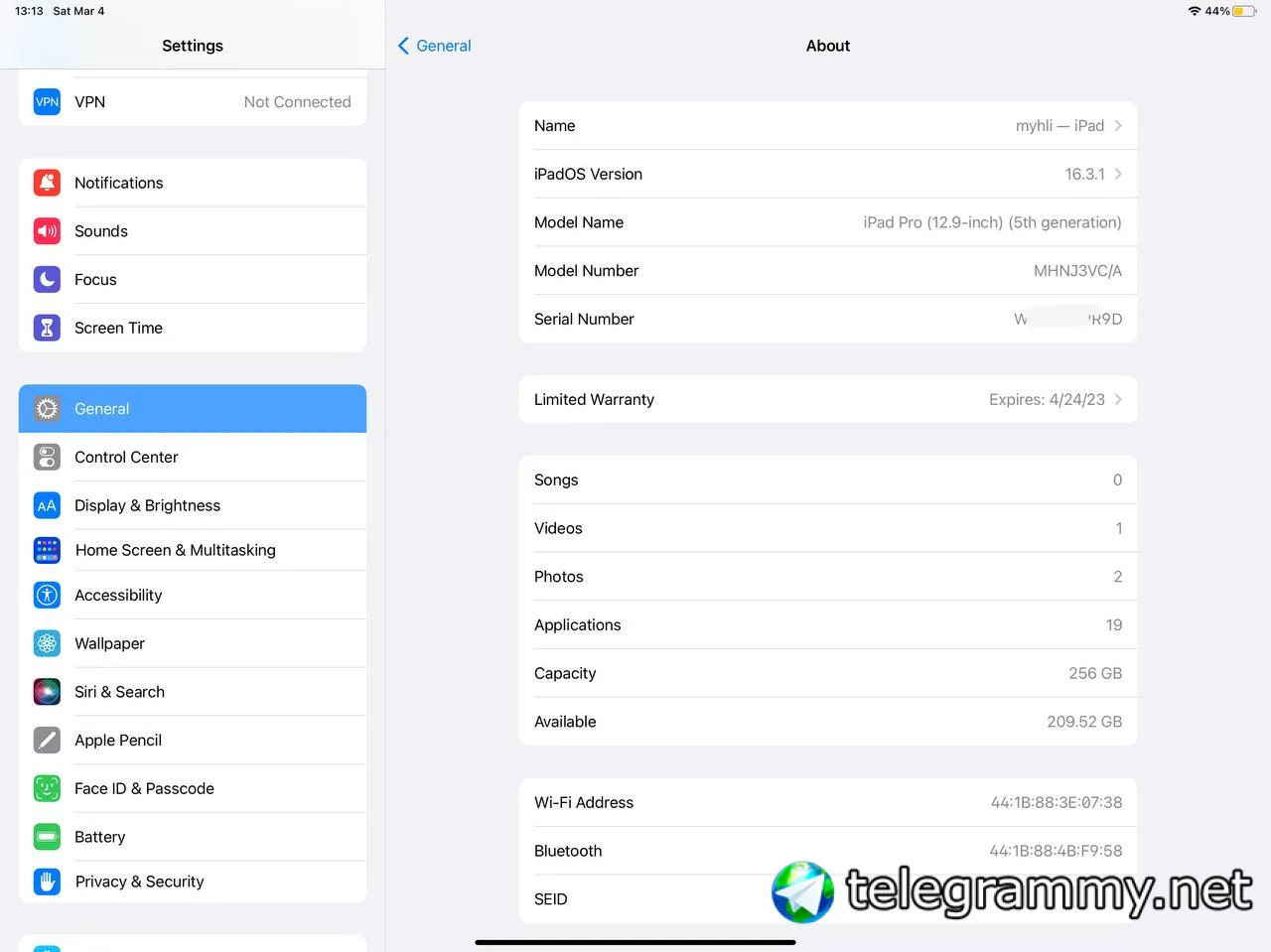Open Home Screen & Multitasking settings

193,550
